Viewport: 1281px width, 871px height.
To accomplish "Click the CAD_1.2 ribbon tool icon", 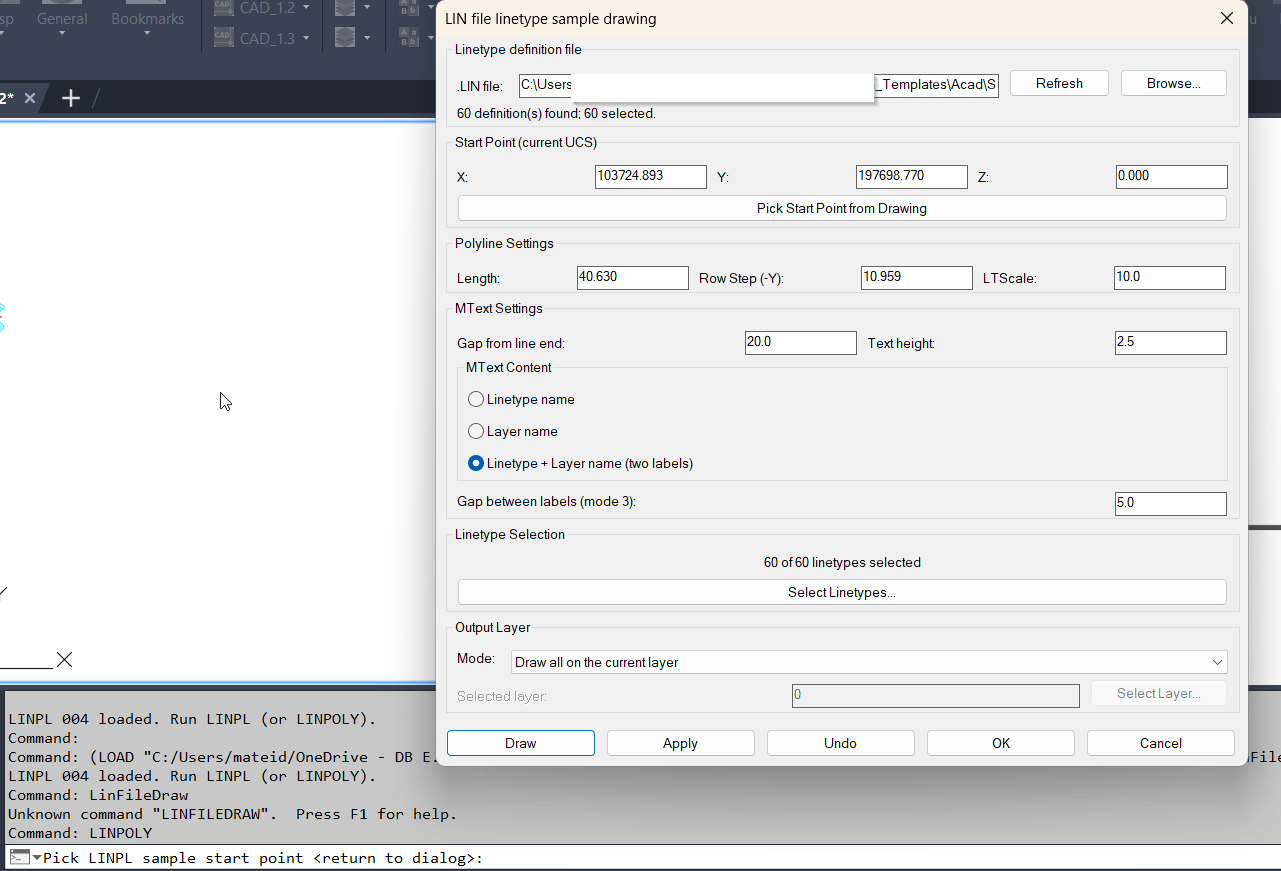I will [x=224, y=8].
